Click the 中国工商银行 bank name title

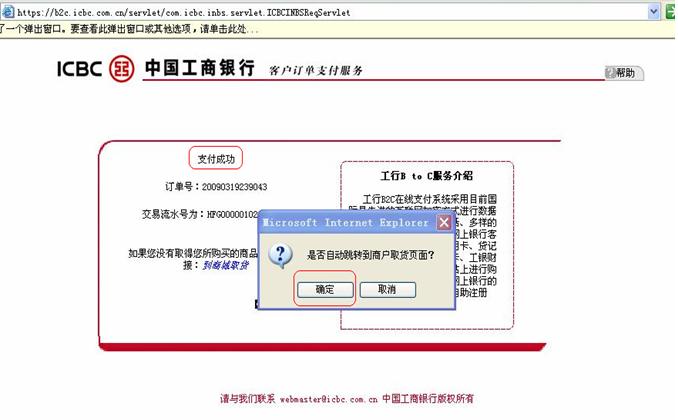coord(200,68)
